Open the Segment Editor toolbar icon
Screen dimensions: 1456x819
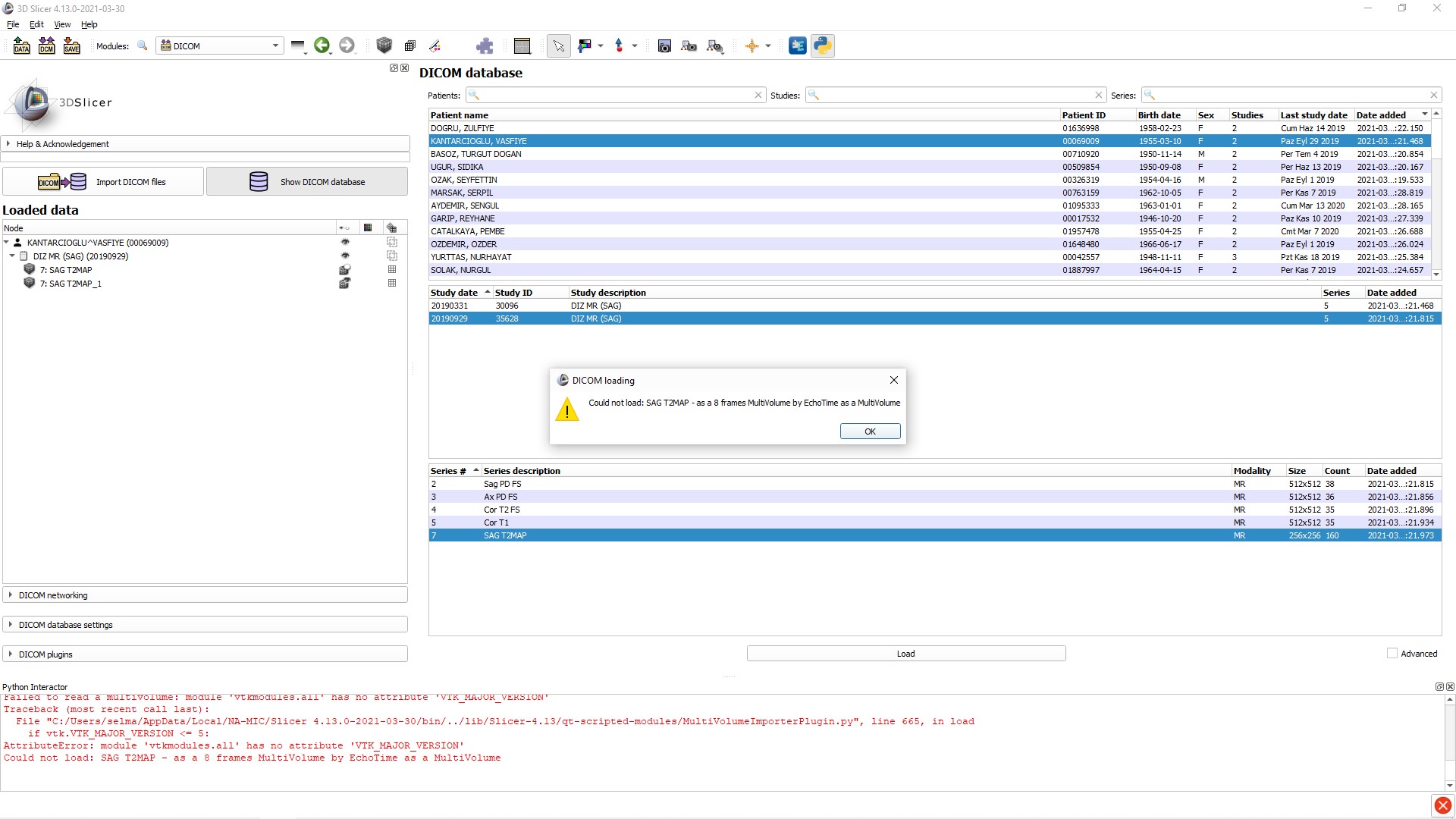click(435, 46)
